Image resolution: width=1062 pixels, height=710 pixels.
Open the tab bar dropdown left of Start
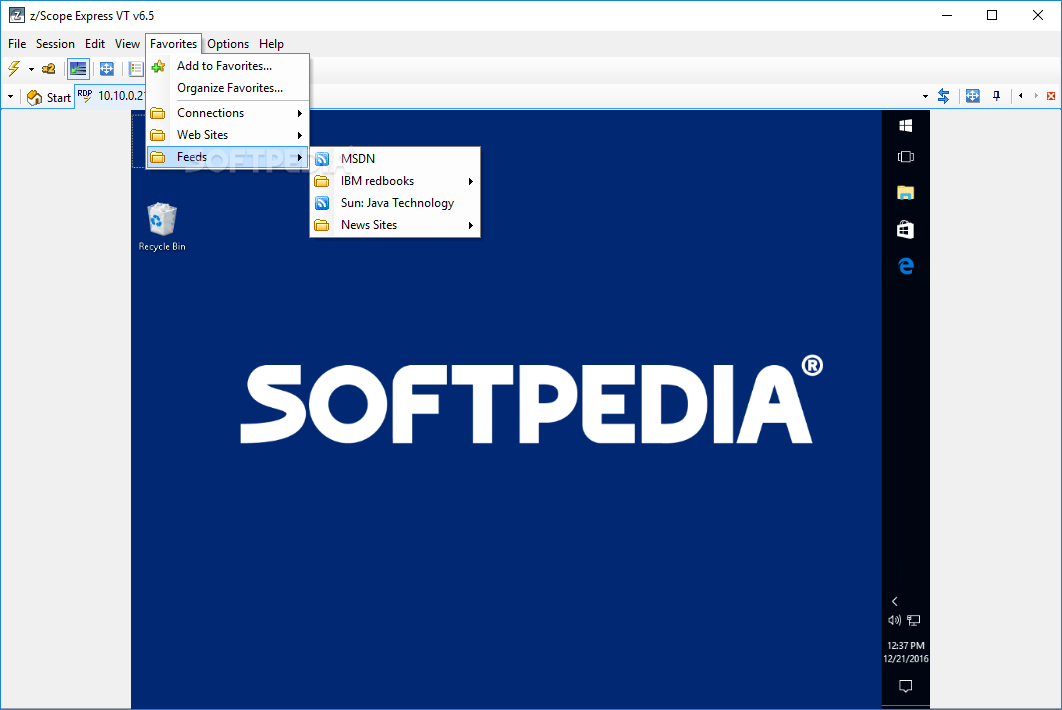[x=10, y=97]
